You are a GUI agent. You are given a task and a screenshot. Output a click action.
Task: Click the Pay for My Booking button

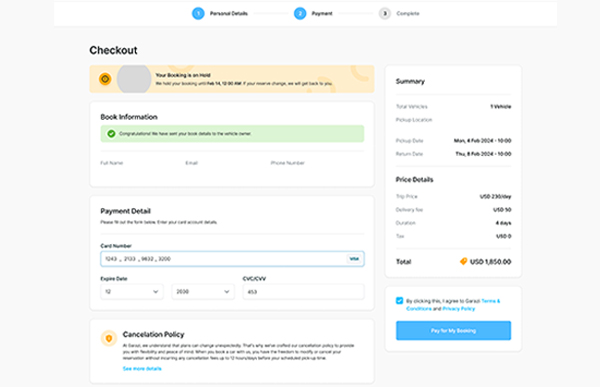pyautogui.click(x=453, y=330)
